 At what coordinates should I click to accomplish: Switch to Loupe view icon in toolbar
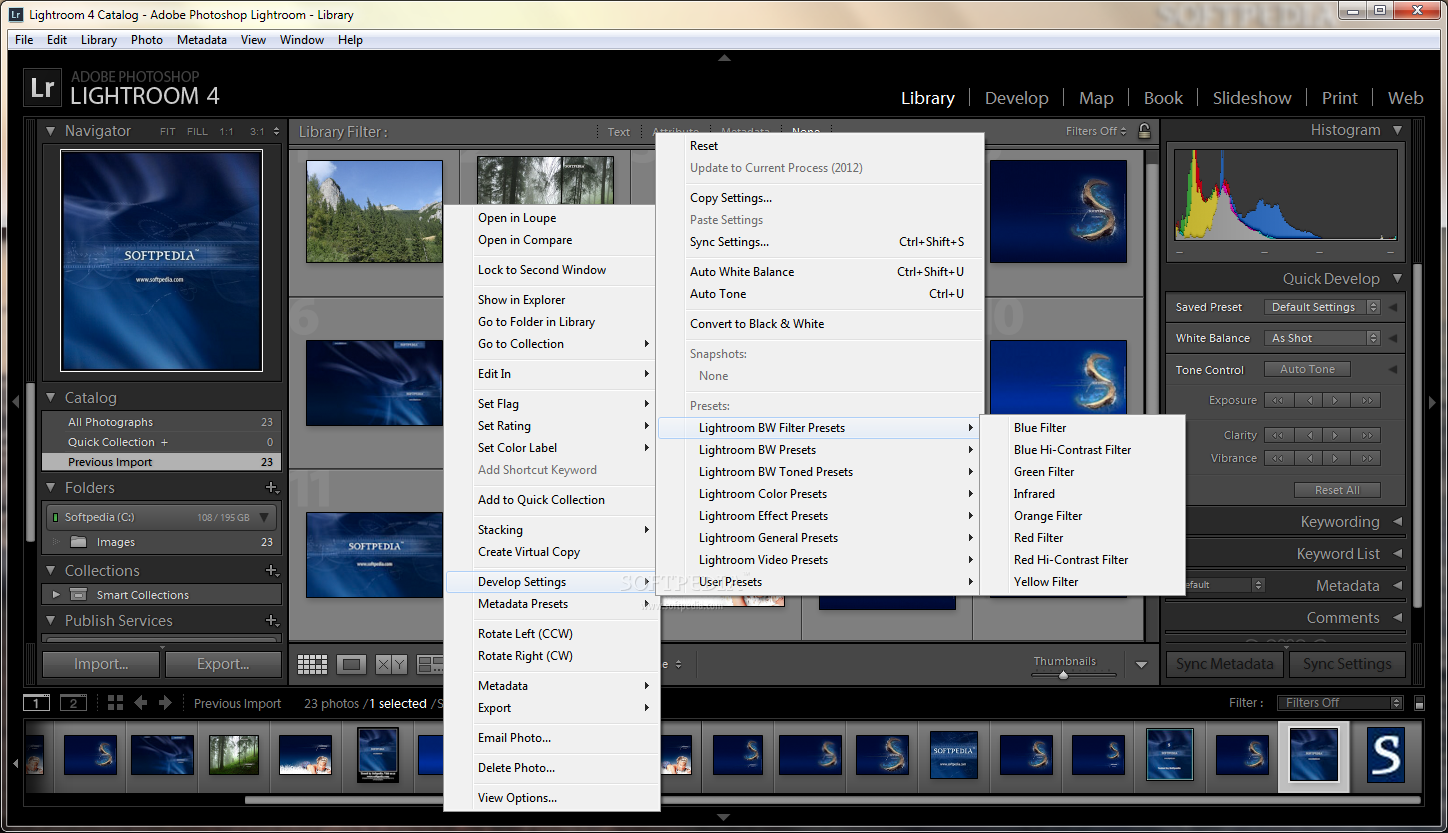click(x=352, y=664)
